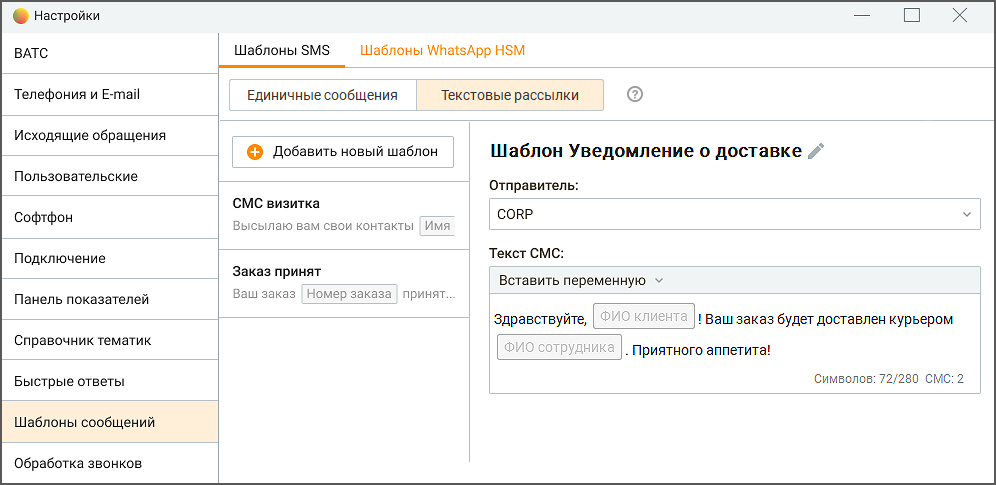The width and height of the screenshot is (996, 485).
Task: Open Справочник тематик section
Action: [109, 341]
